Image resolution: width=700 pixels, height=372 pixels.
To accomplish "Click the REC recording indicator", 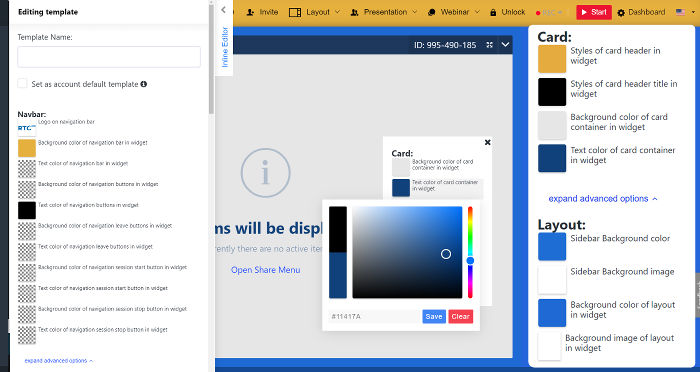I will [x=549, y=13].
